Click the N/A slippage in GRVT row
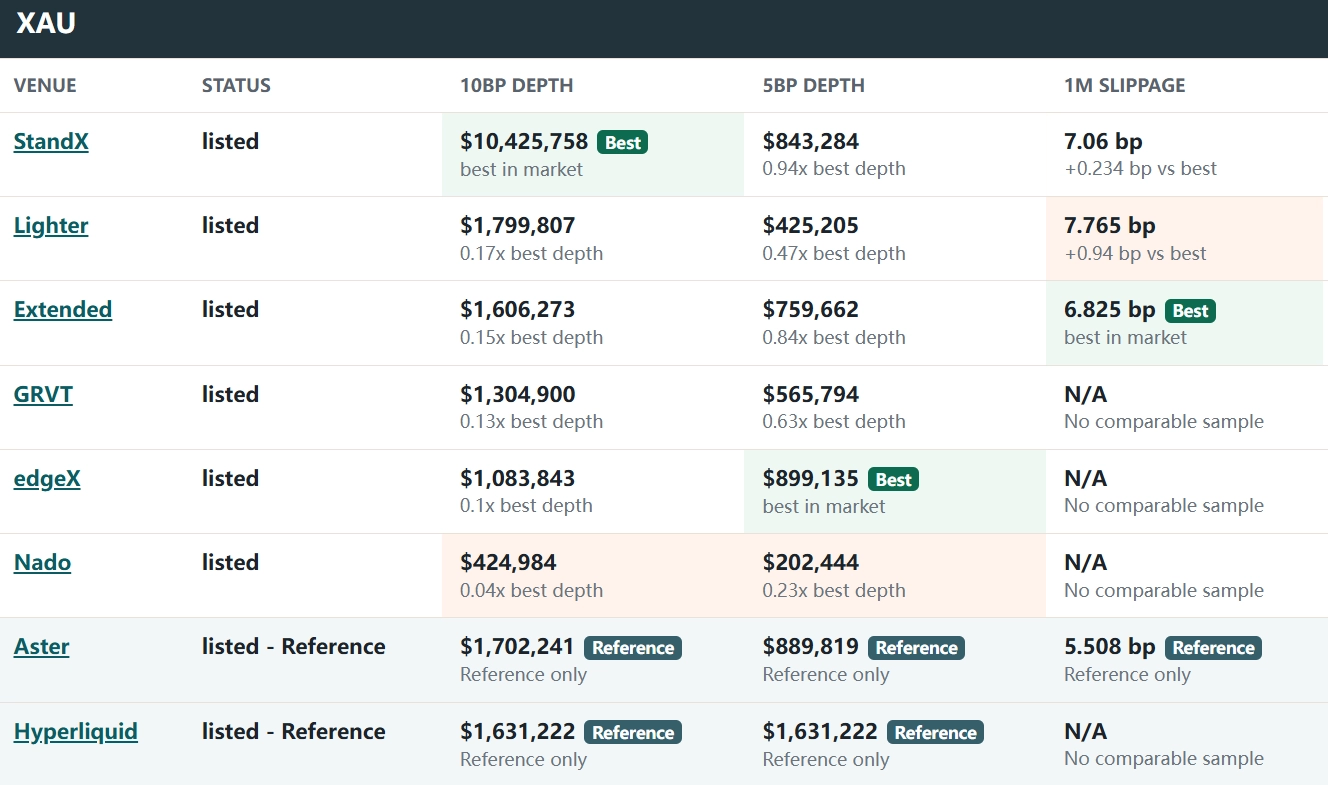Screen dimensions: 1328x785 click(1086, 395)
